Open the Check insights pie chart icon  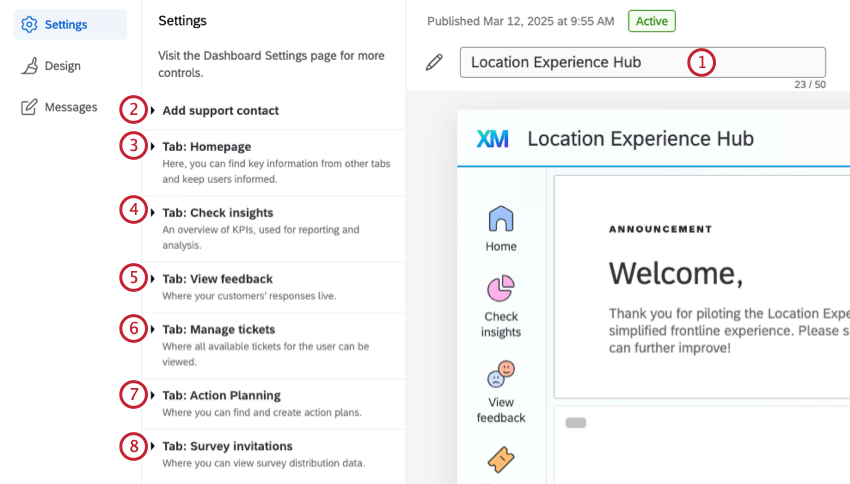click(501, 288)
